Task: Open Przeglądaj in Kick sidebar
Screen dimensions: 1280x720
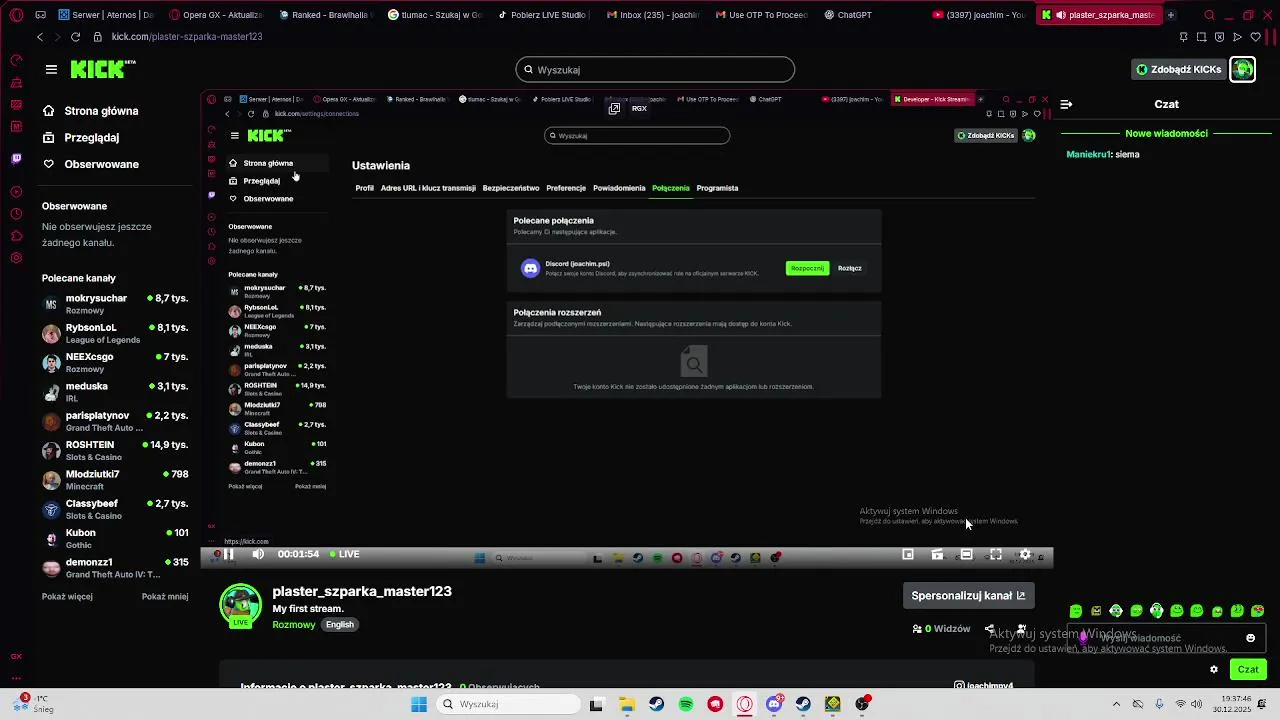Action: [x=81, y=137]
